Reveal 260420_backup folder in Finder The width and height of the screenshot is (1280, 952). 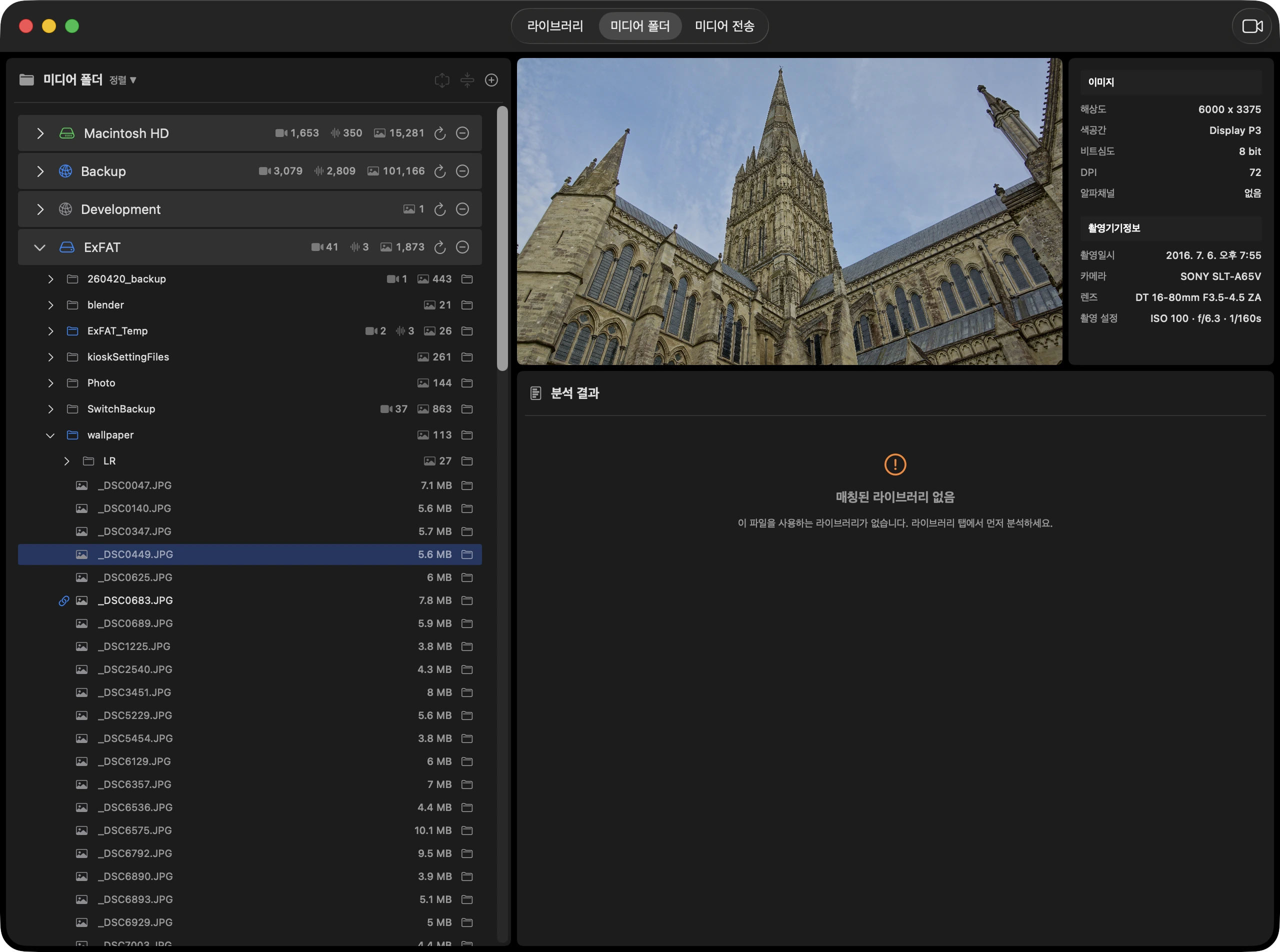click(467, 279)
